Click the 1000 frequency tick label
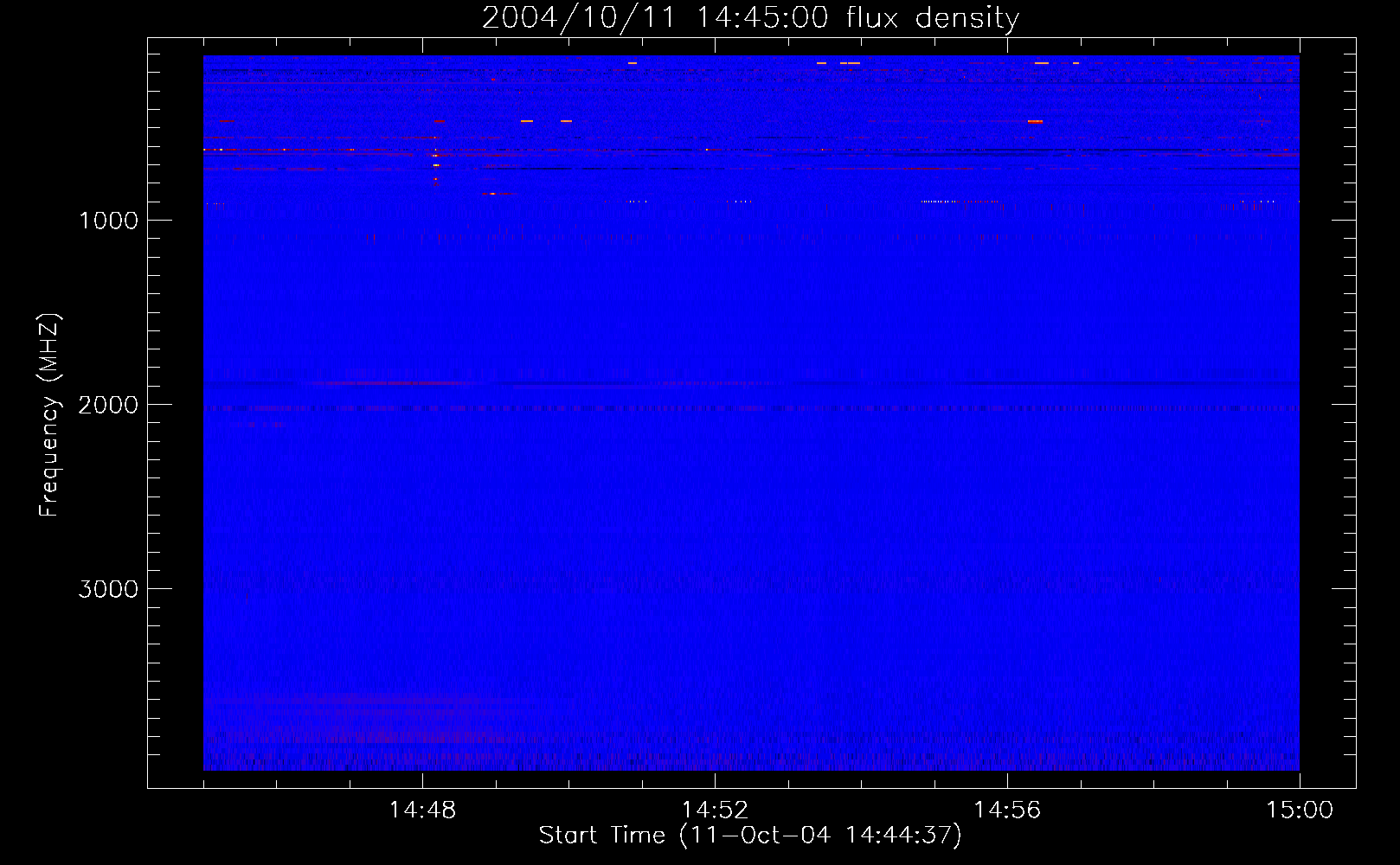The height and width of the screenshot is (865, 1400). (108, 221)
